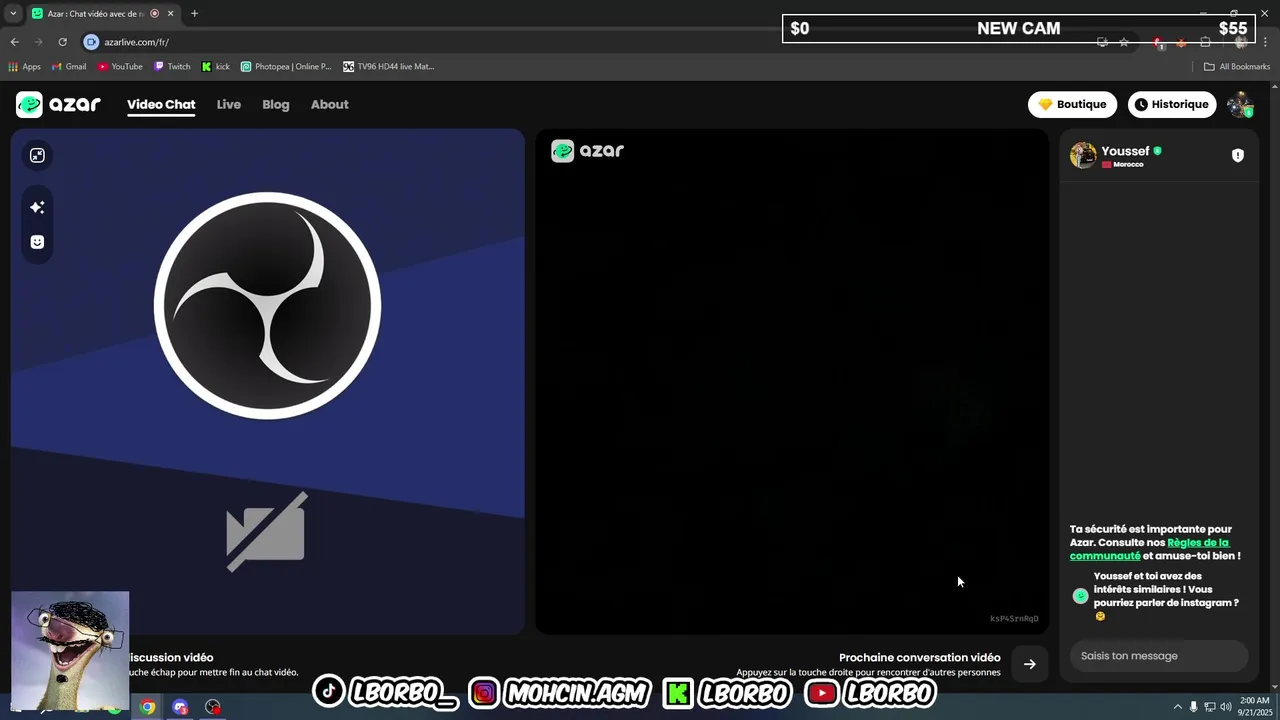Screen dimensions: 1280x720
Task: Click the Azar watermark logo on remote video
Action: pyautogui.click(x=588, y=151)
